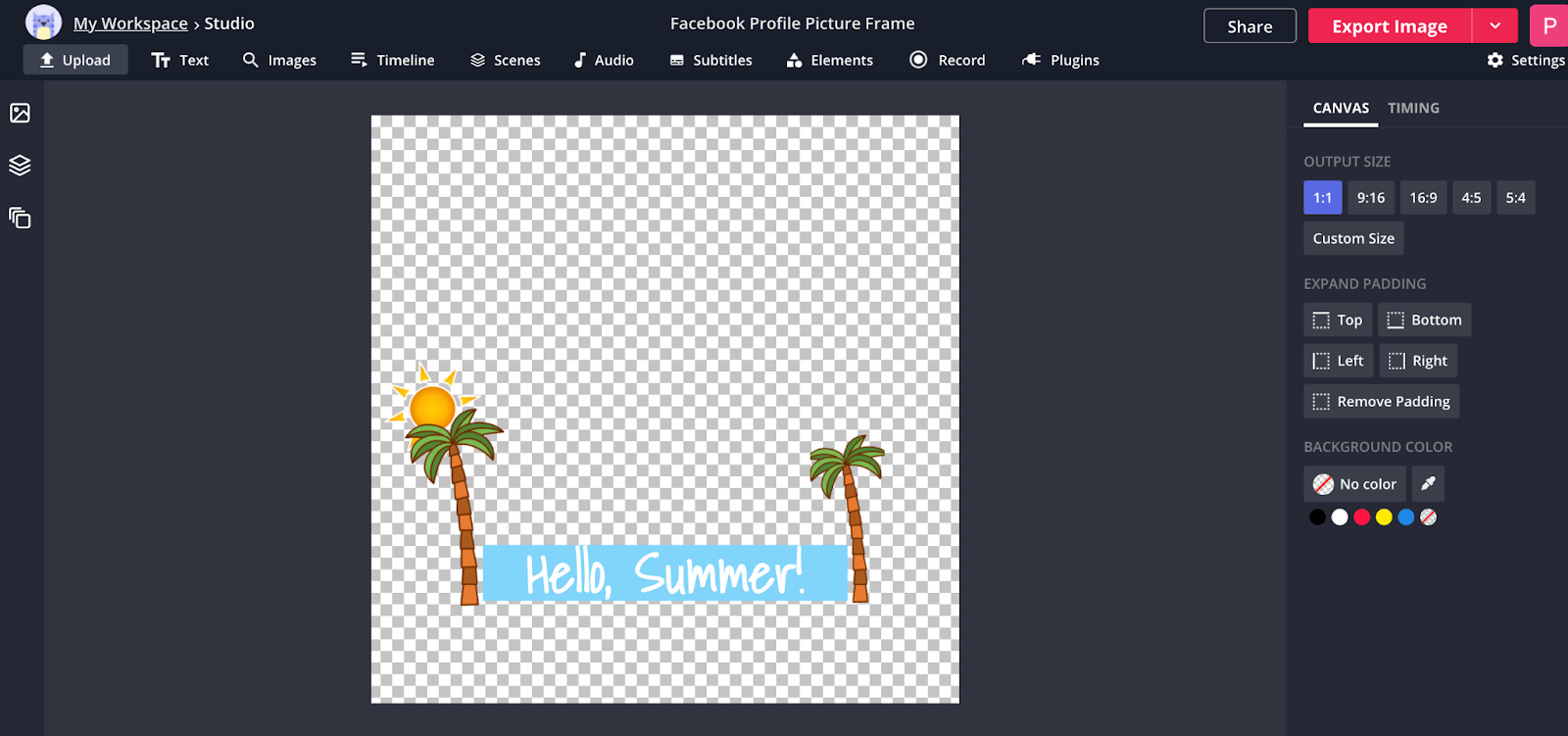The height and width of the screenshot is (736, 1568).
Task: Select the 'Hello, Summer!' text banner
Action: coord(665,573)
